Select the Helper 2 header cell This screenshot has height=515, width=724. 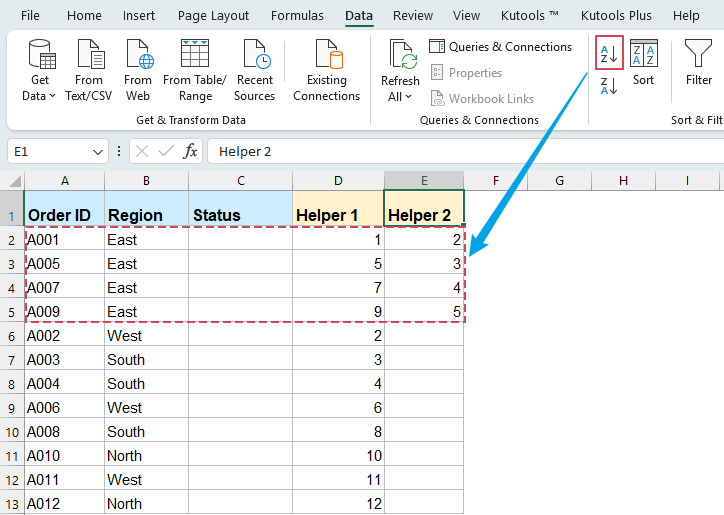coord(424,208)
